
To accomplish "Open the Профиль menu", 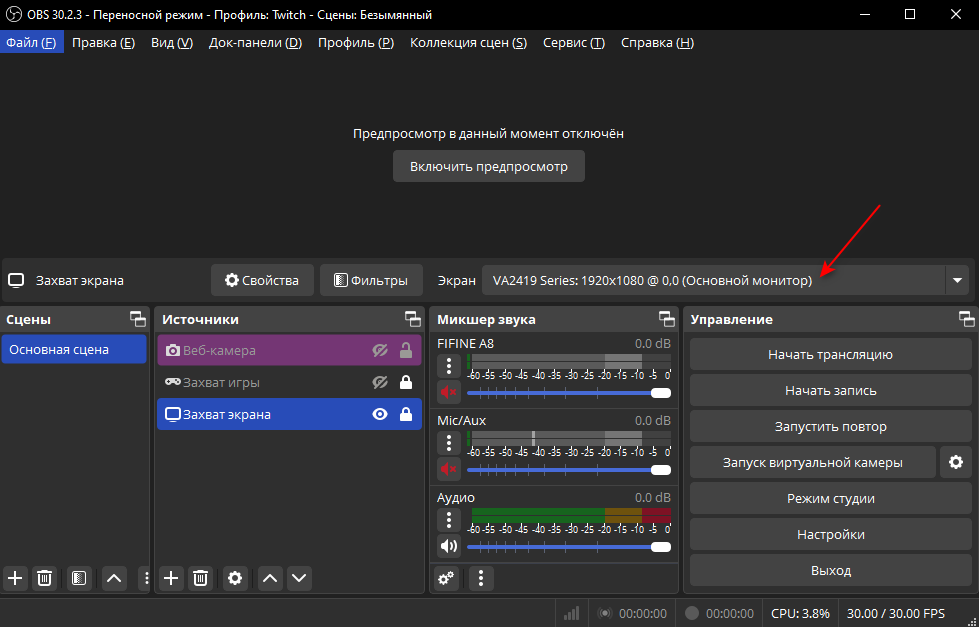I will click(356, 42).
